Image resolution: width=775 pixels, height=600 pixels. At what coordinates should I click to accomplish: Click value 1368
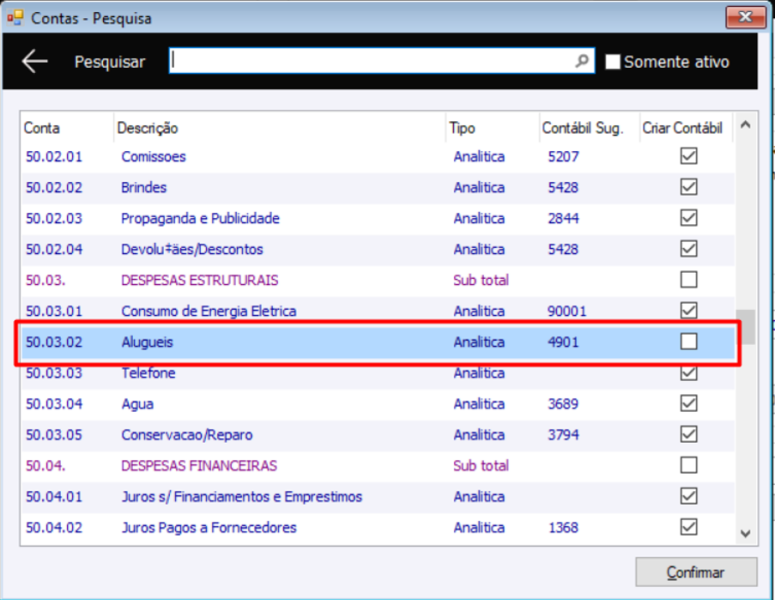coord(563,527)
